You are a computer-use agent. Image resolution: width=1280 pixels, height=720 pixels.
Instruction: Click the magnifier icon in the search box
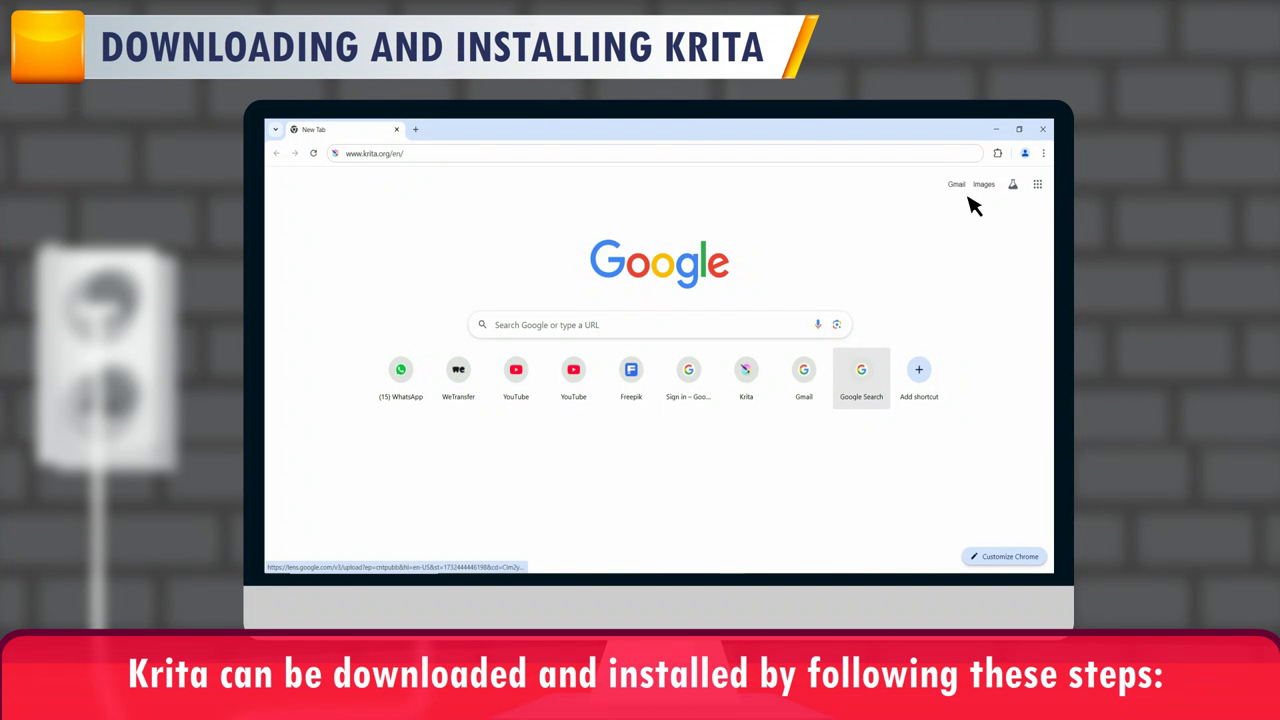click(x=482, y=325)
